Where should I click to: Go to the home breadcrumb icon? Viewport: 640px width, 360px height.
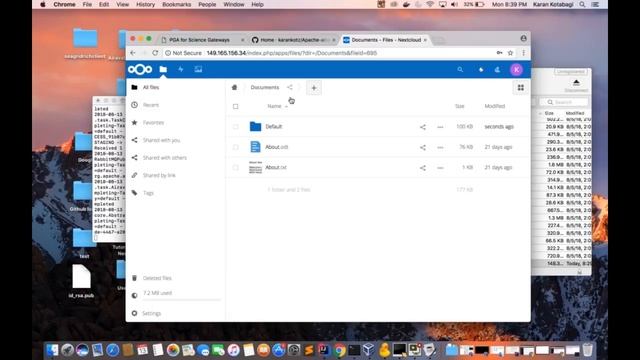(x=234, y=87)
